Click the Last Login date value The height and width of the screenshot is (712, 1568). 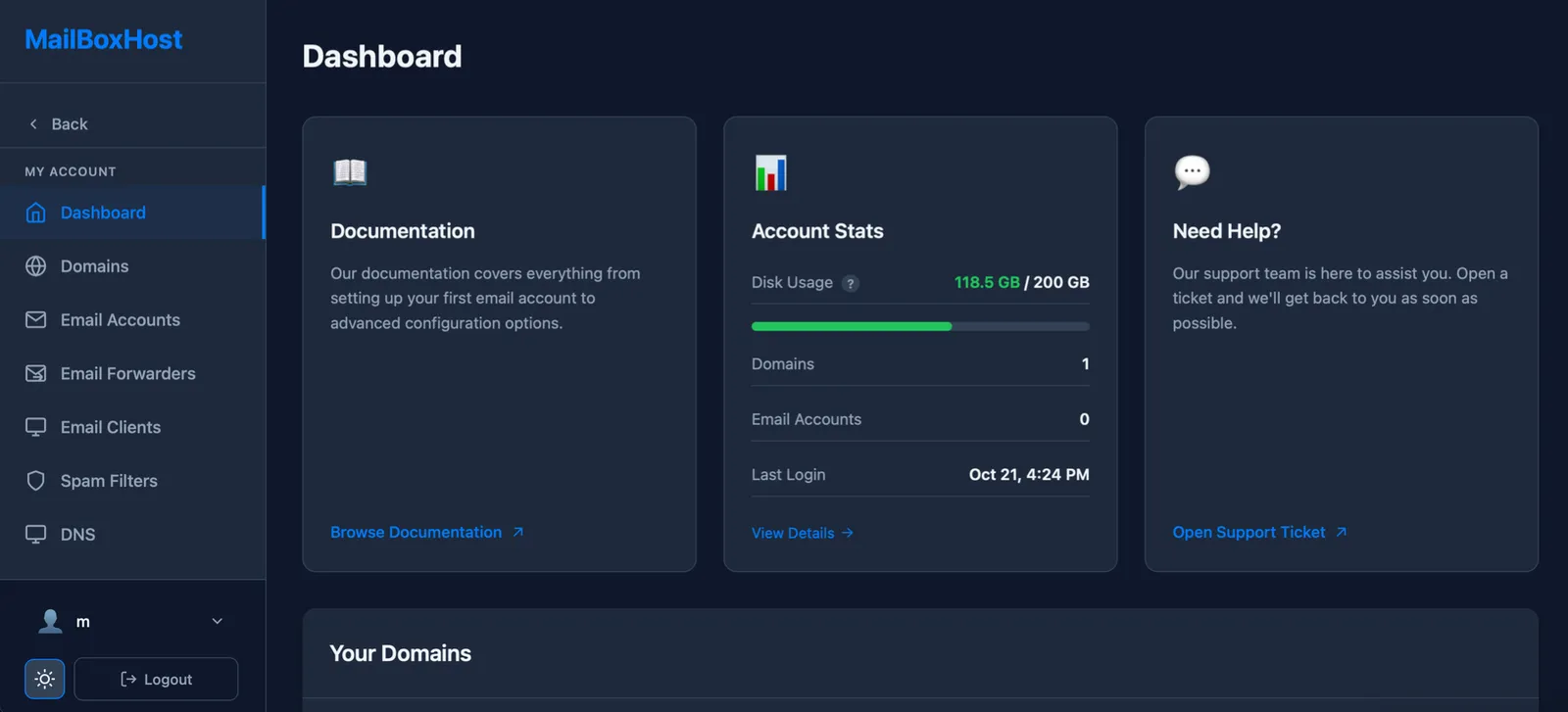pyautogui.click(x=1029, y=474)
